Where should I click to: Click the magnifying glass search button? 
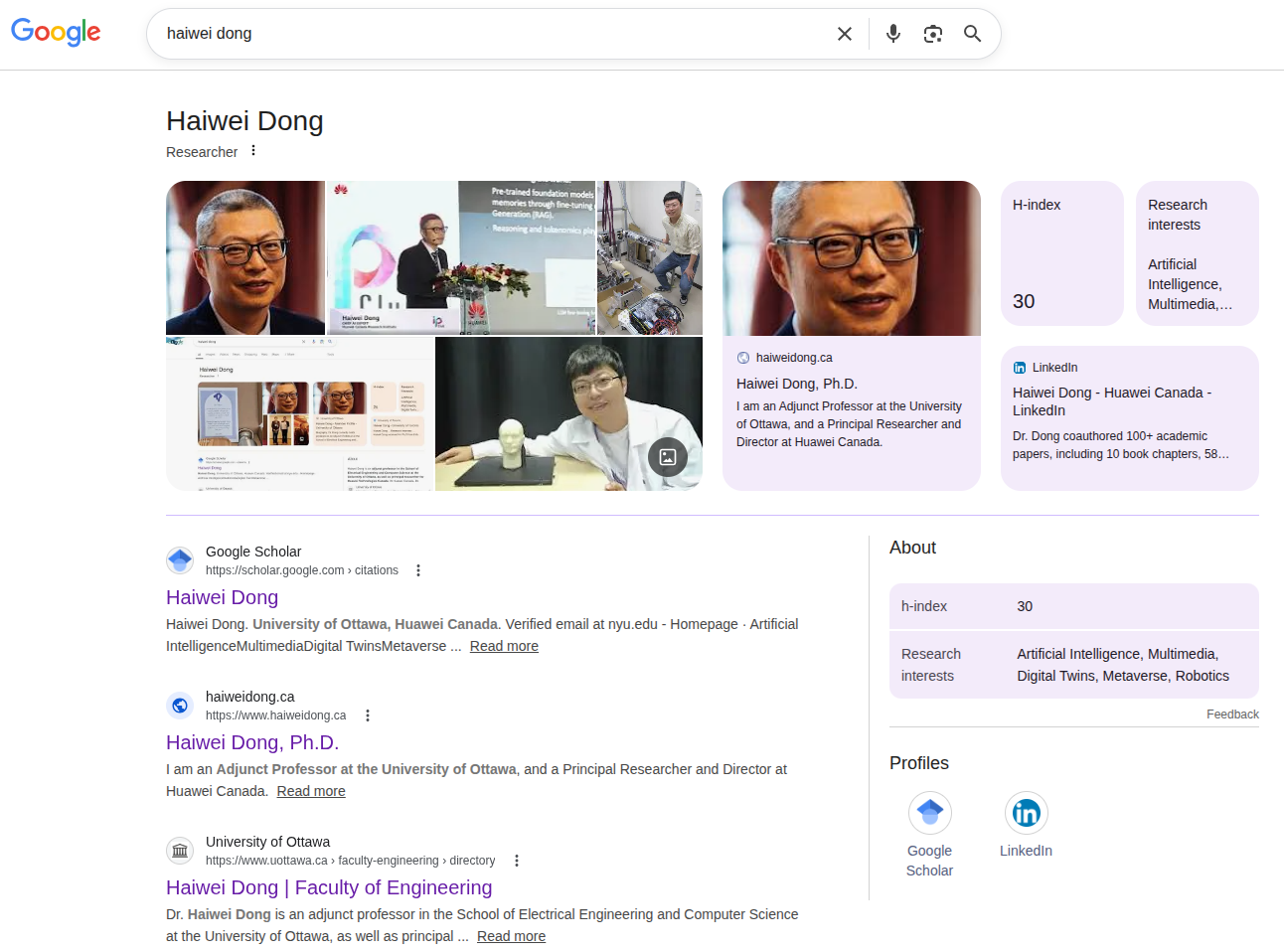pyautogui.click(x=972, y=34)
